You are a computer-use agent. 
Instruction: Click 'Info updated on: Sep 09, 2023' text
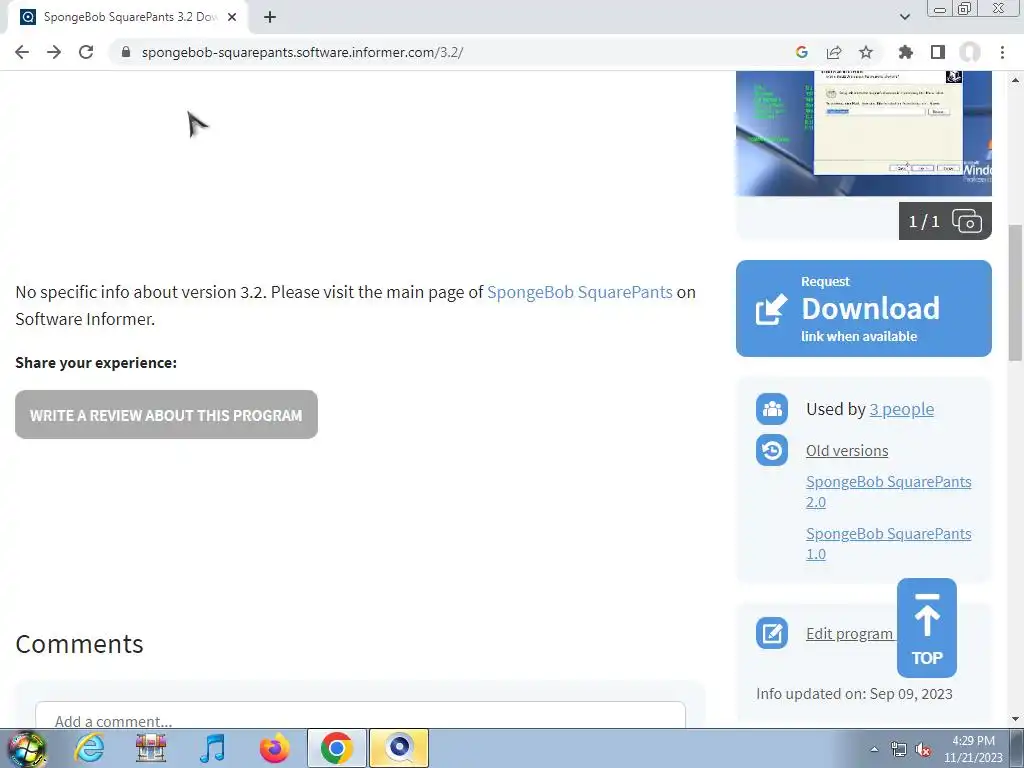(854, 694)
